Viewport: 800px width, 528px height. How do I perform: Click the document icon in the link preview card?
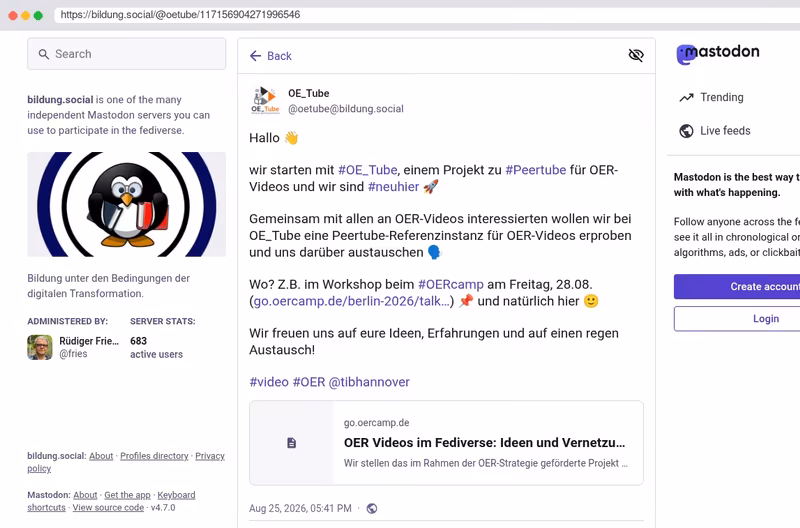coord(291,443)
